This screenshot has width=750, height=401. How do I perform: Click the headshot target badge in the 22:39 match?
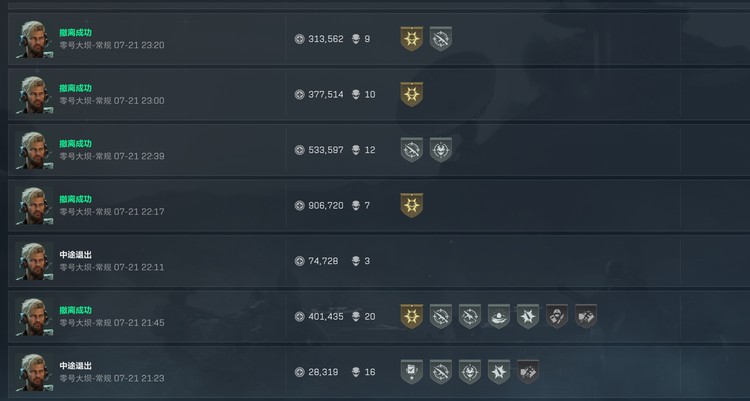(441, 150)
